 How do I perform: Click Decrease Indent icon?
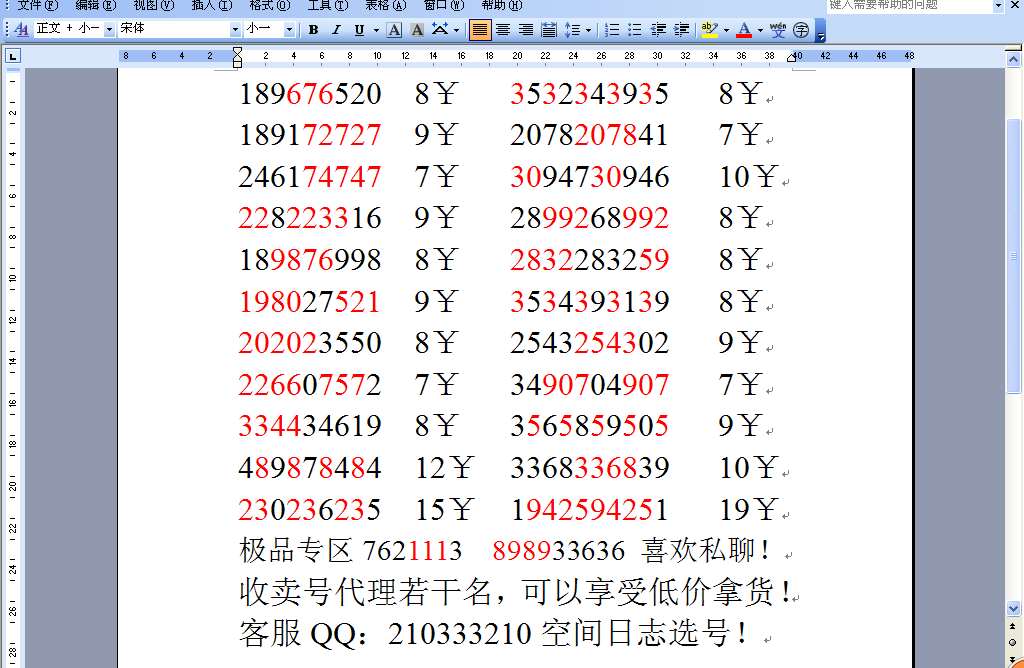pos(658,29)
